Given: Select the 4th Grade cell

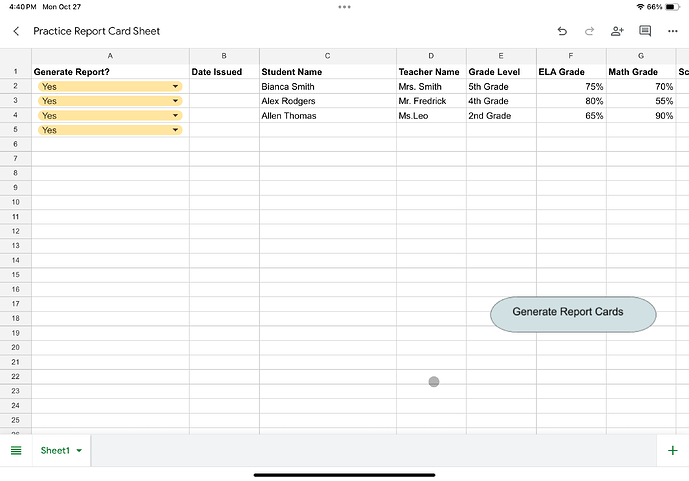Looking at the screenshot, I should [501, 101].
